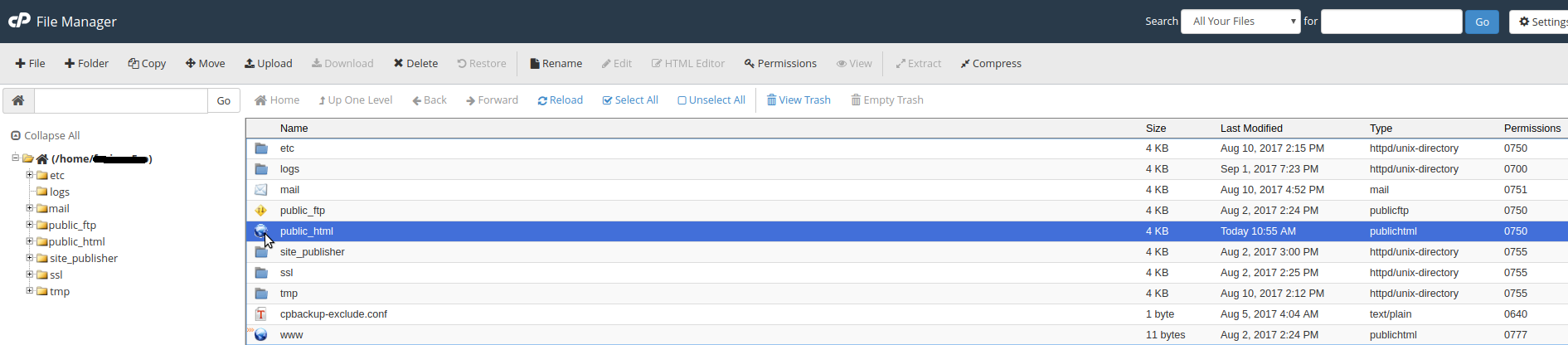Open Permissions for the selected folder
Image resolution: width=1568 pixels, height=345 pixels.
(x=780, y=63)
